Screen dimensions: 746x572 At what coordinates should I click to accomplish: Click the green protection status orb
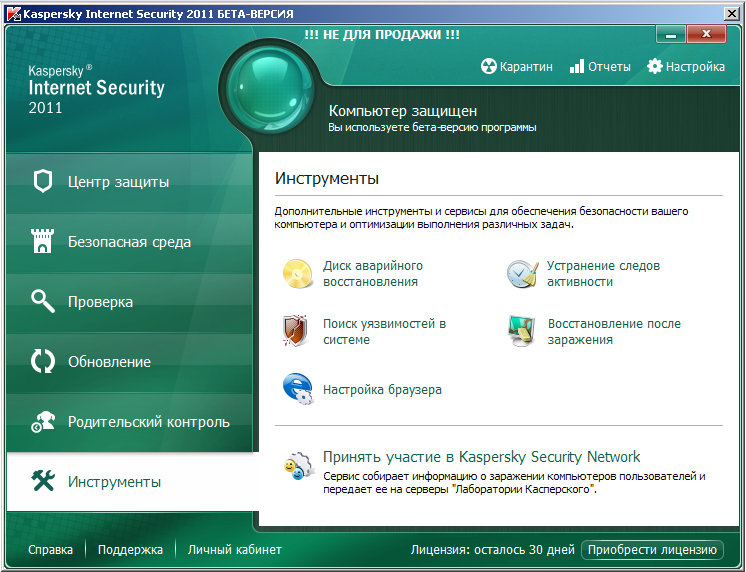click(x=270, y=89)
